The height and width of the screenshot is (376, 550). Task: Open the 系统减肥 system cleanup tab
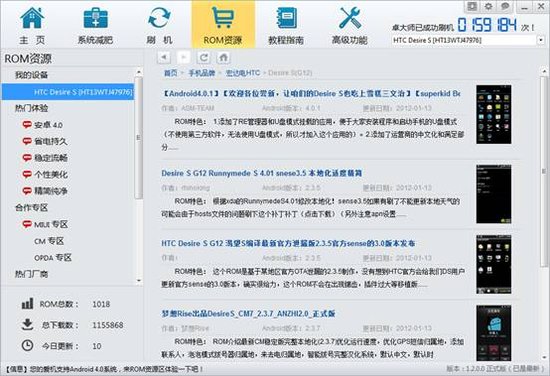(x=95, y=25)
